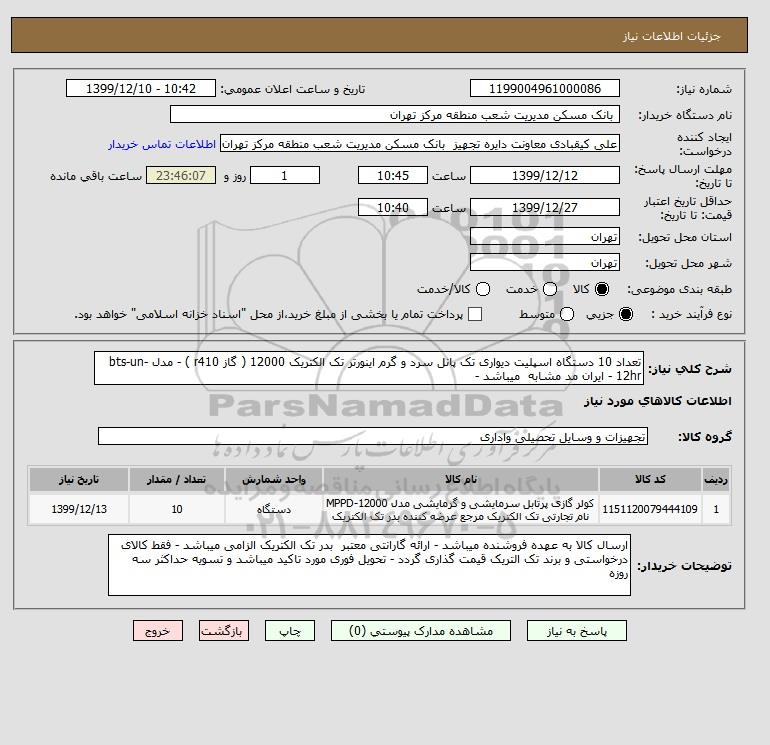Click response deadline time 10:45
The width and height of the screenshot is (770, 745).
click(393, 175)
